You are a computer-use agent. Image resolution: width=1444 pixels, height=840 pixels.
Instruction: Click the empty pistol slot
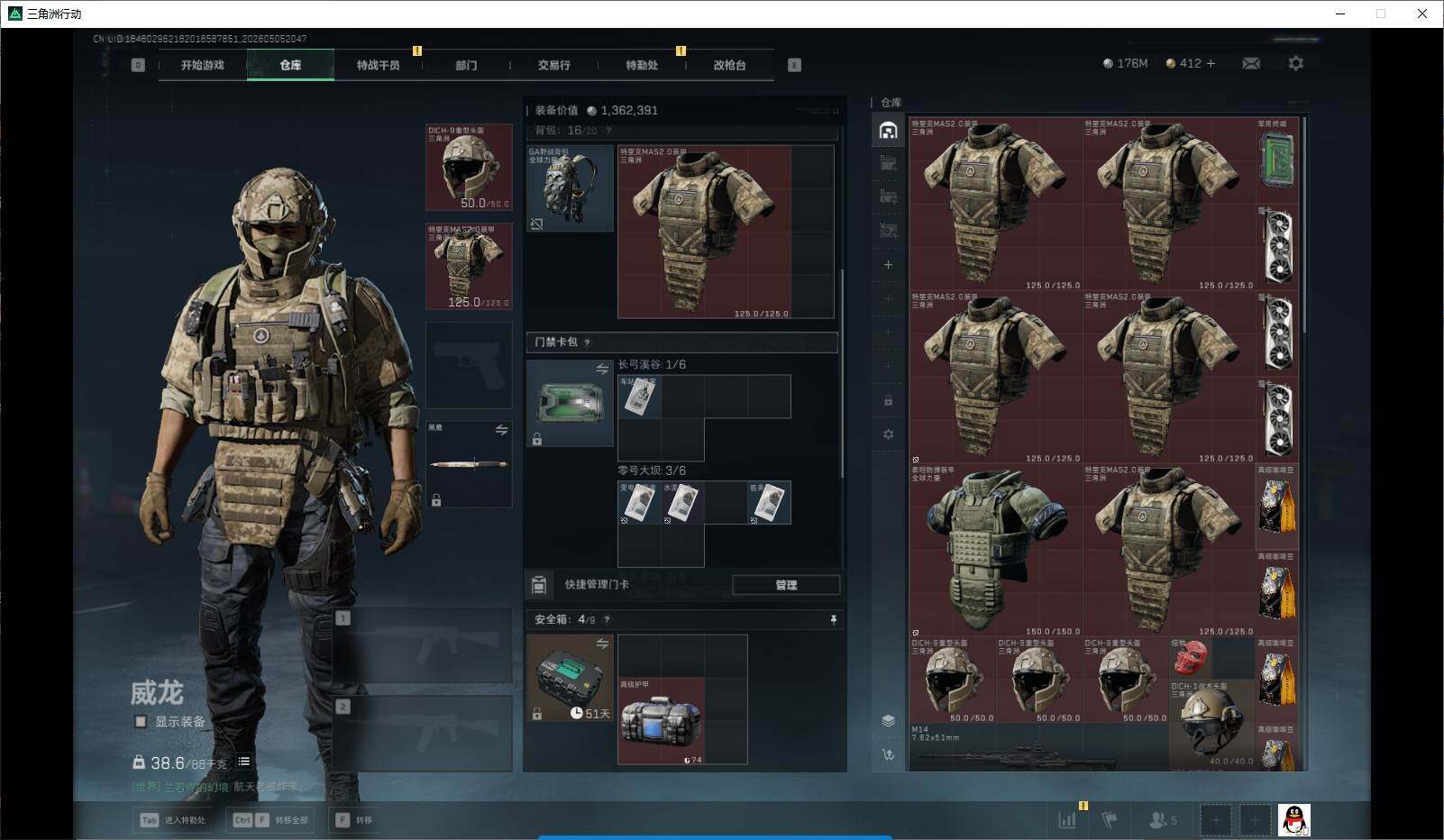(x=469, y=364)
